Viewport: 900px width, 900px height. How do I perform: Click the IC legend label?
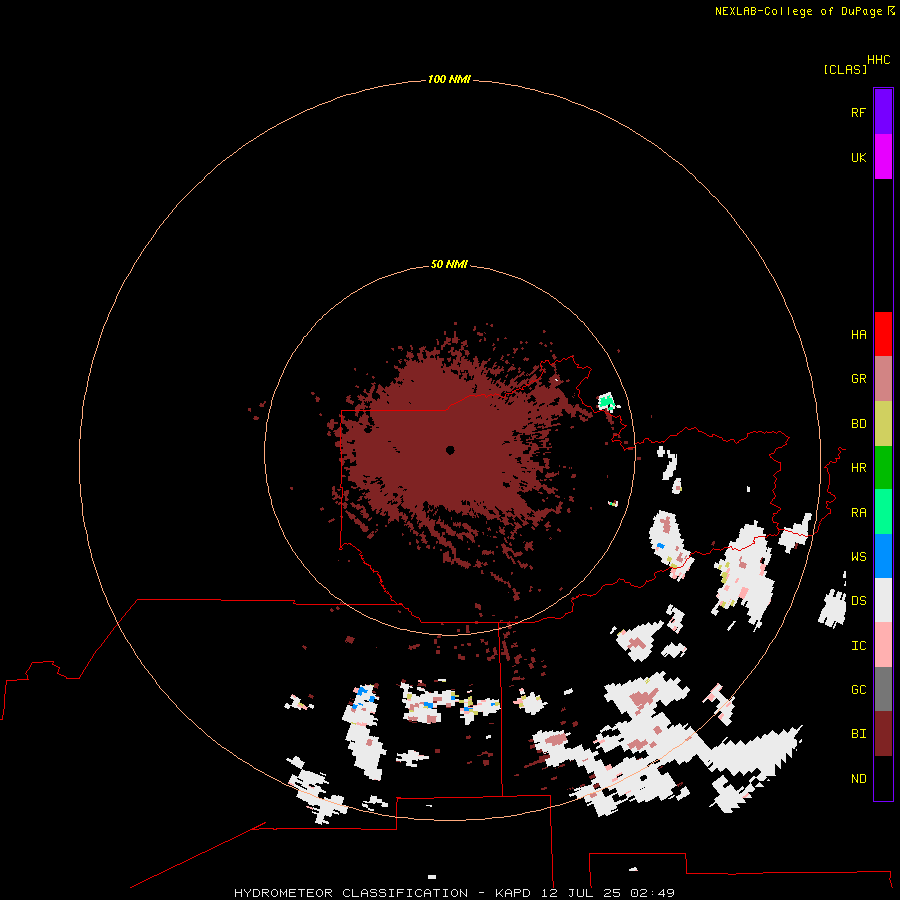click(x=858, y=646)
